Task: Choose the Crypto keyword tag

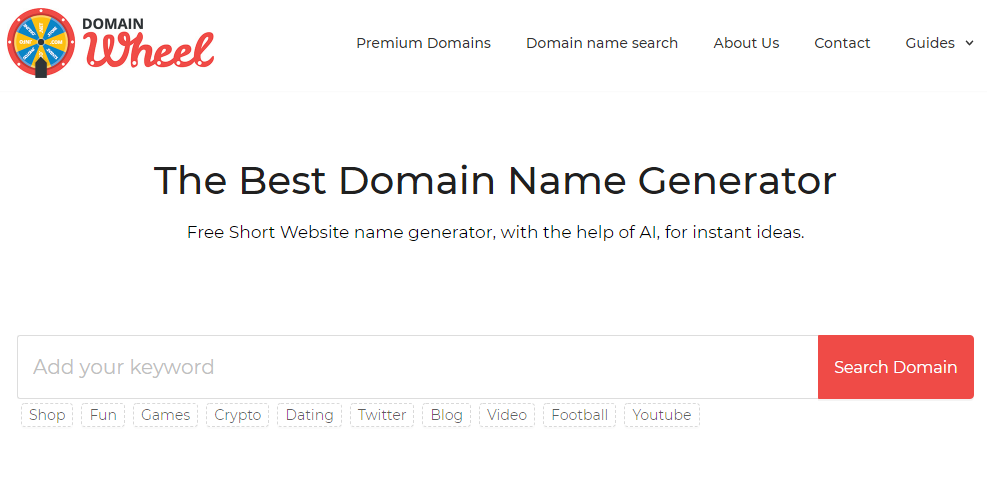Action: coord(238,415)
